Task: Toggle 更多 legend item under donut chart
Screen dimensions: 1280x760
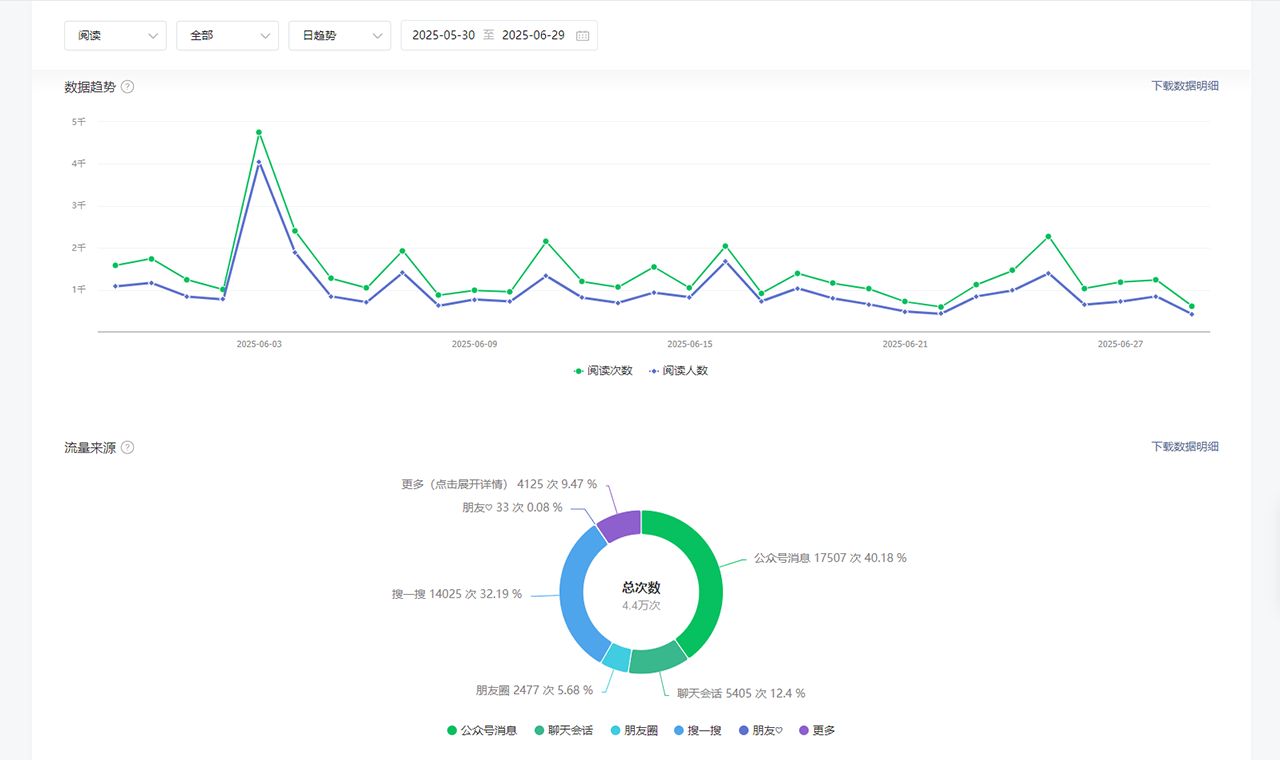Action: click(817, 731)
